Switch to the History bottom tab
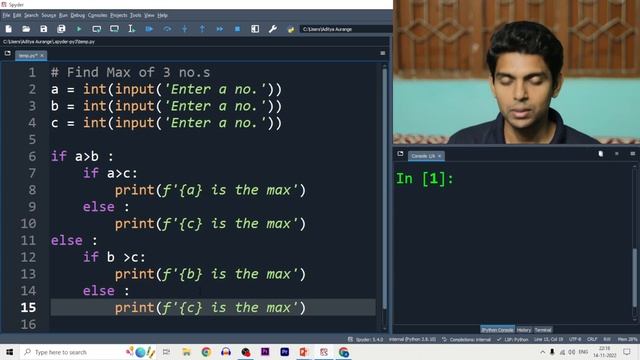Image resolution: width=640 pixels, height=360 pixels. click(524, 330)
